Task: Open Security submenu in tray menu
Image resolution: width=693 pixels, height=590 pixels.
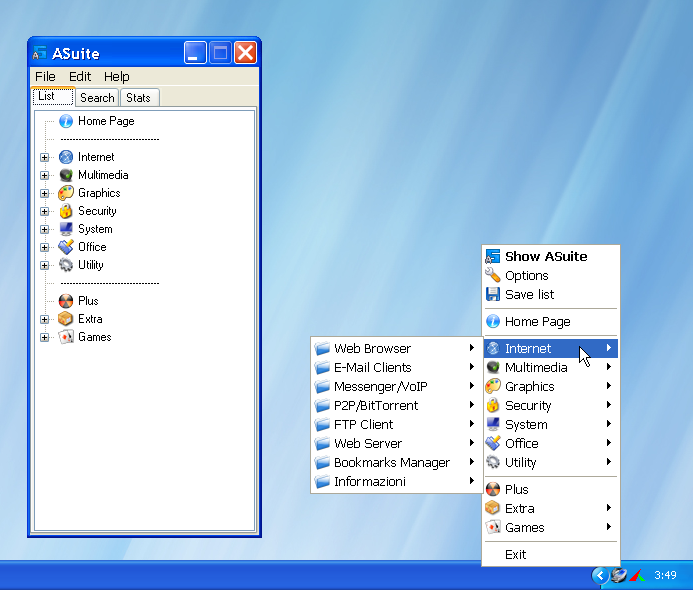Action: 551,405
